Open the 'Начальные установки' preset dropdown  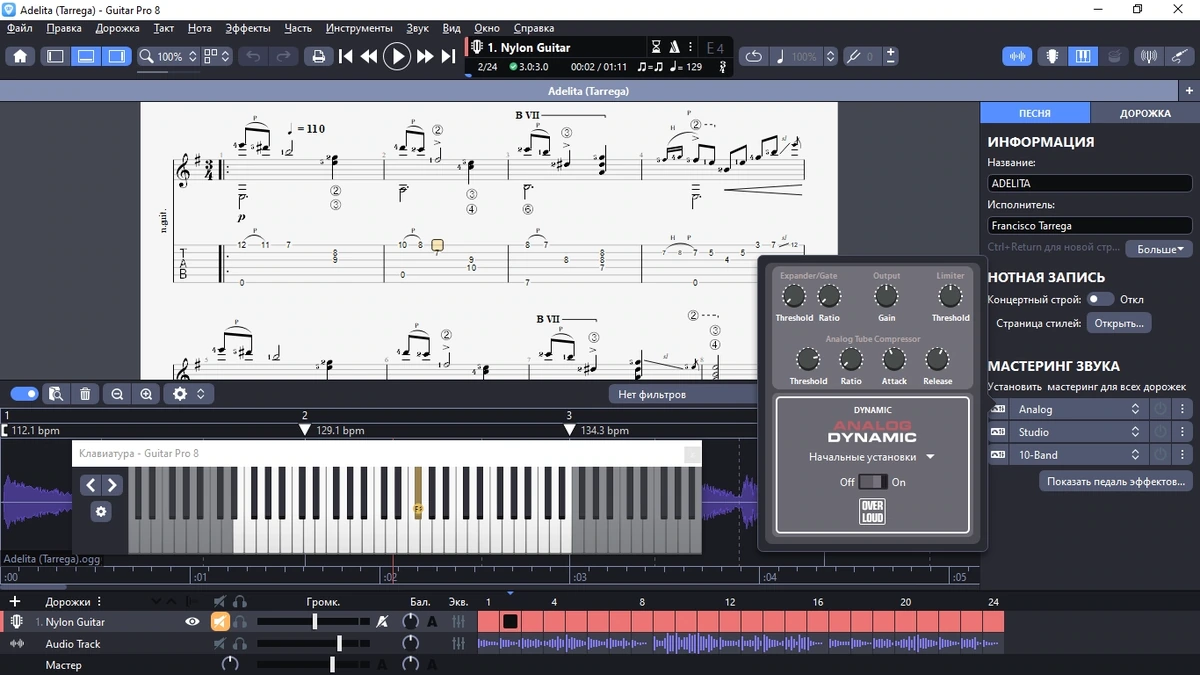click(x=872, y=457)
